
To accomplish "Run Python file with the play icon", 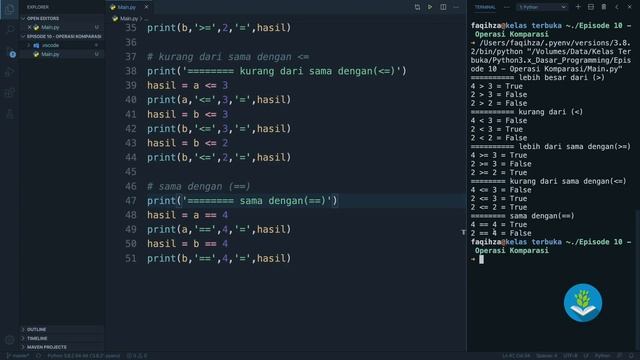I will [x=430, y=7].
